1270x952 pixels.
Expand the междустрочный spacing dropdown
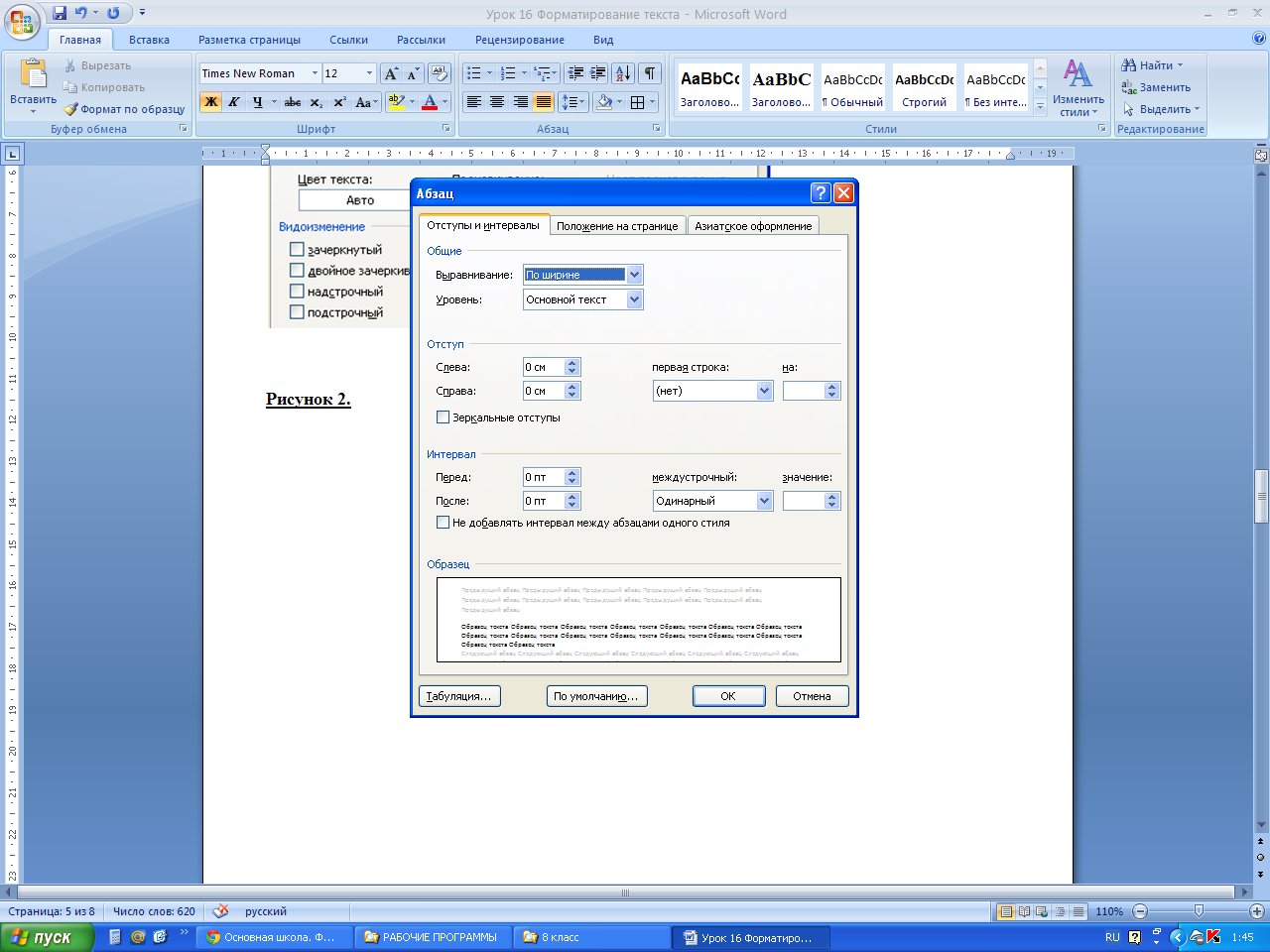[764, 501]
